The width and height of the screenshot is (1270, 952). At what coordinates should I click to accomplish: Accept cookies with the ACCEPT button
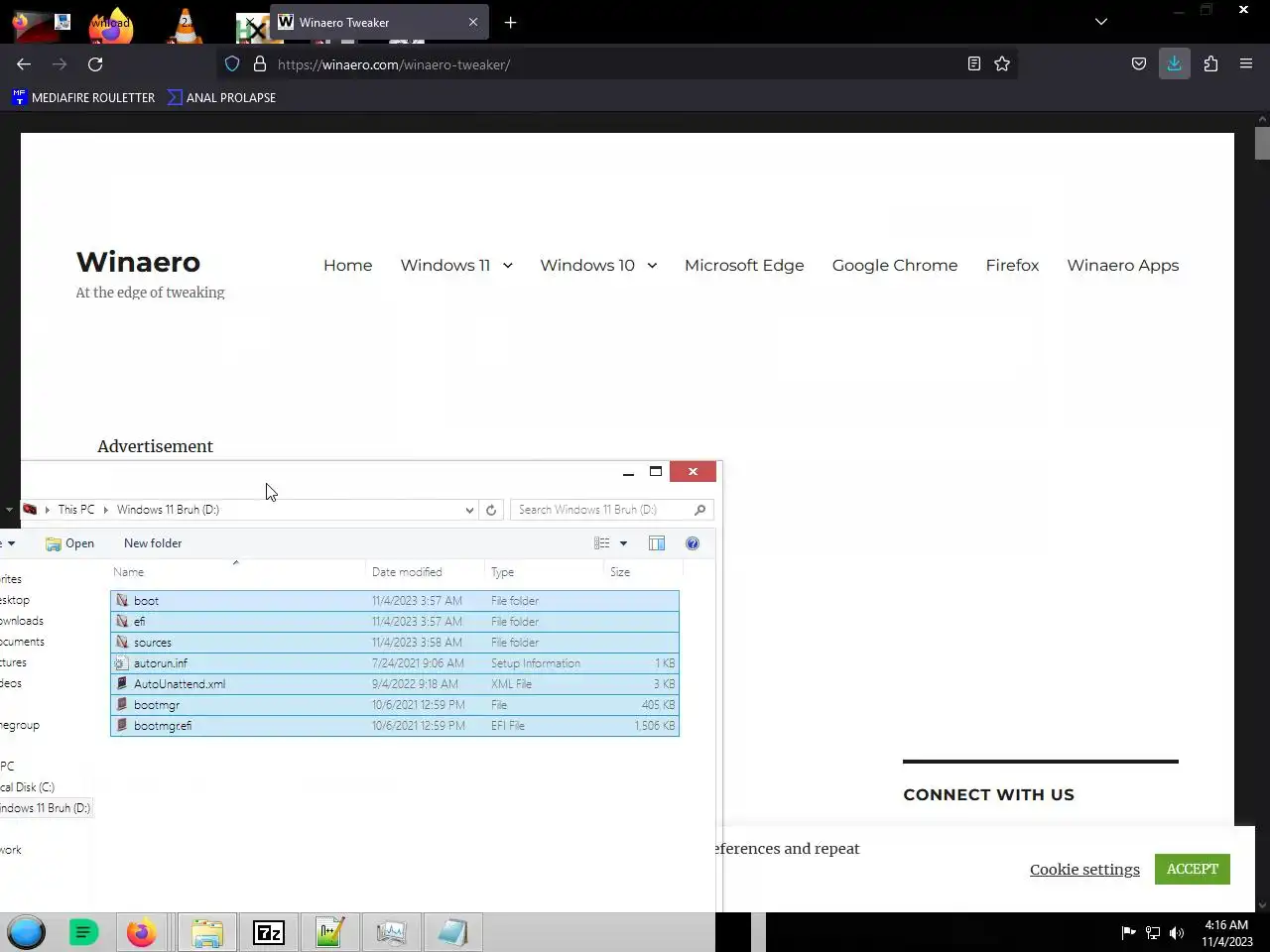coord(1193,869)
